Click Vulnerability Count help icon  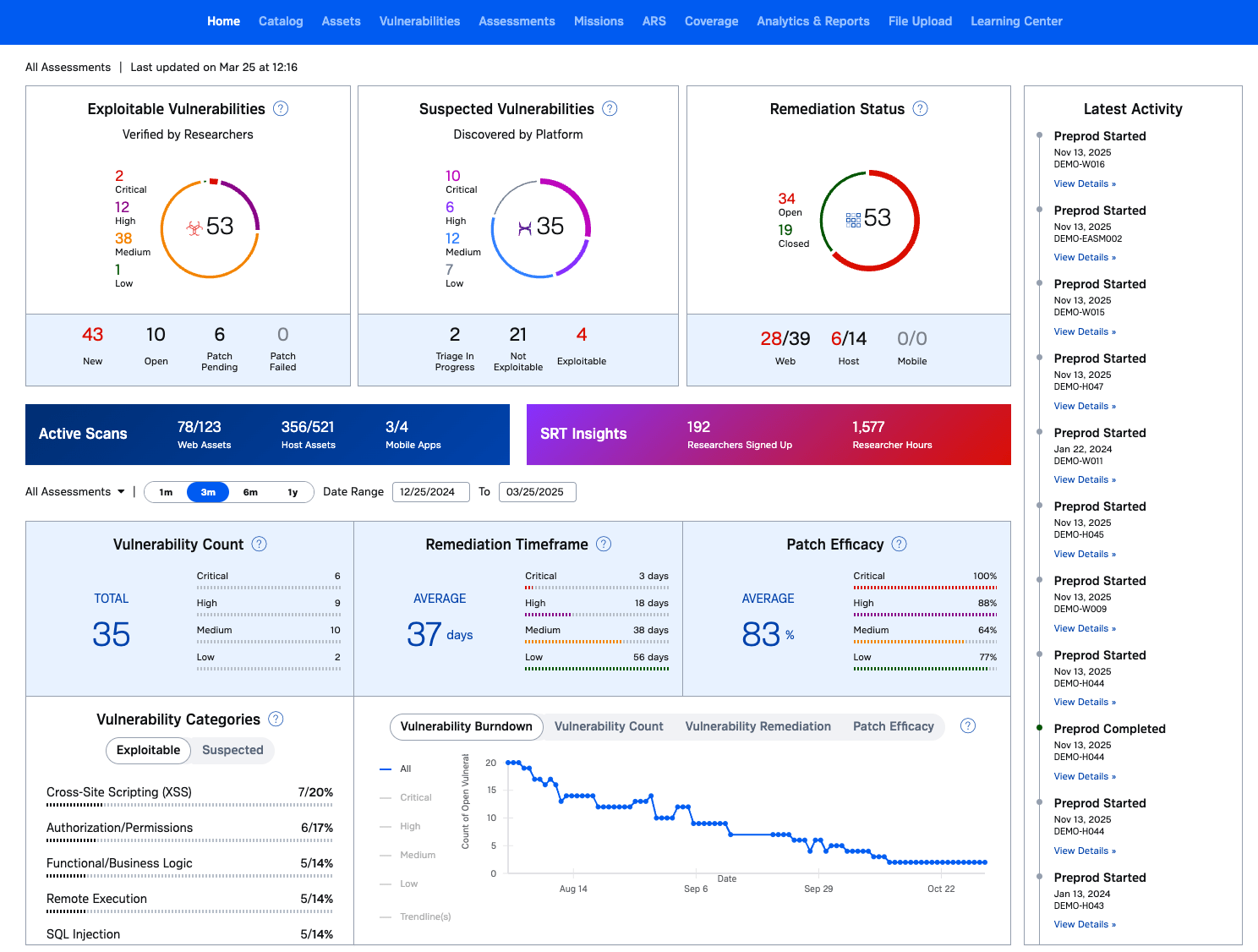click(260, 544)
